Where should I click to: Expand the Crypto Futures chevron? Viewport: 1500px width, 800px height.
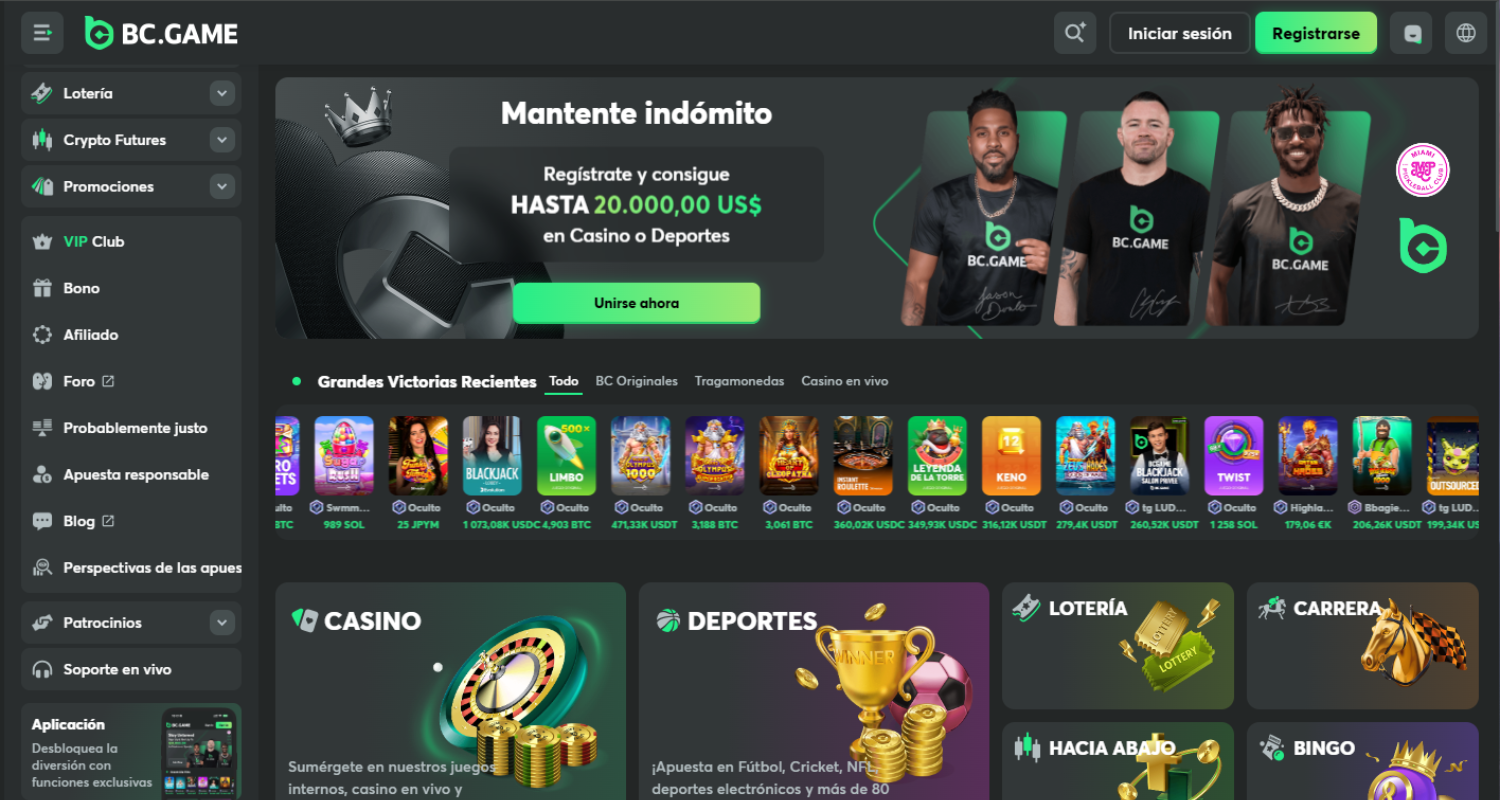click(222, 140)
